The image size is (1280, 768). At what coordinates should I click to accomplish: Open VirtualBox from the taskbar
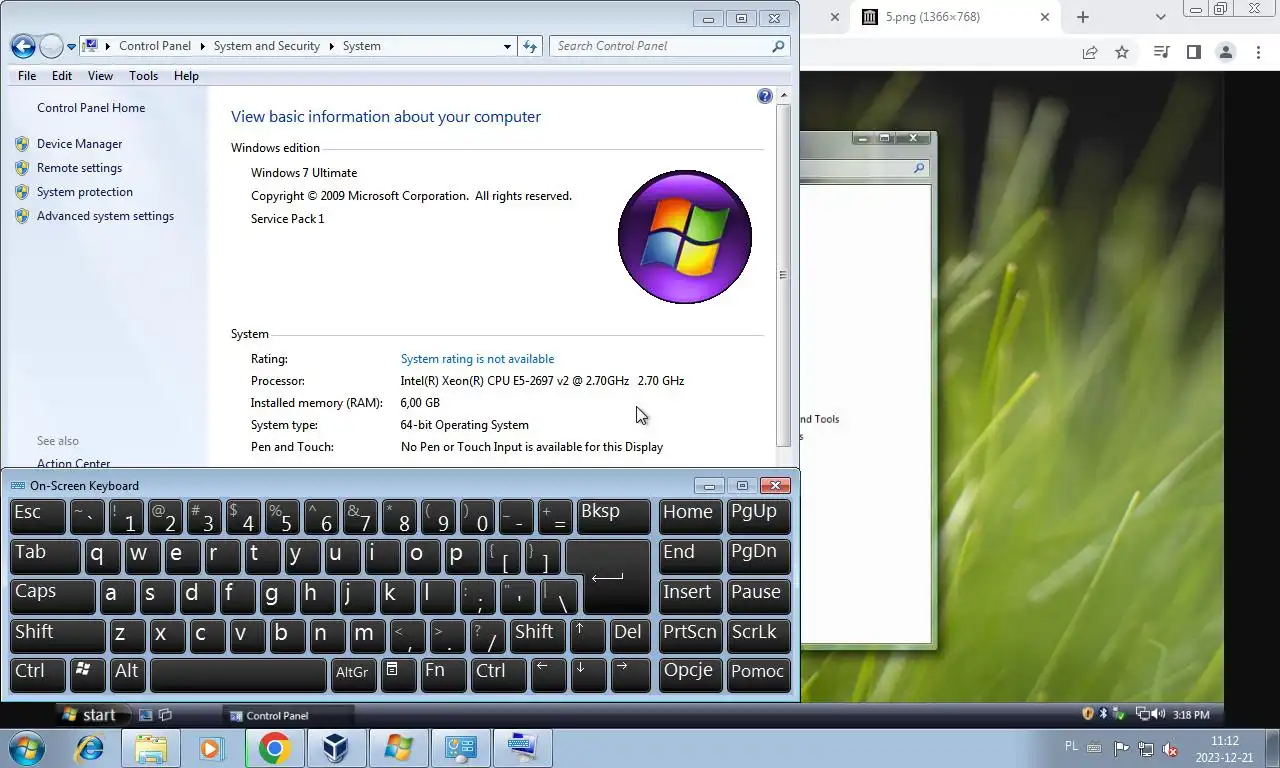pyautogui.click(x=335, y=748)
